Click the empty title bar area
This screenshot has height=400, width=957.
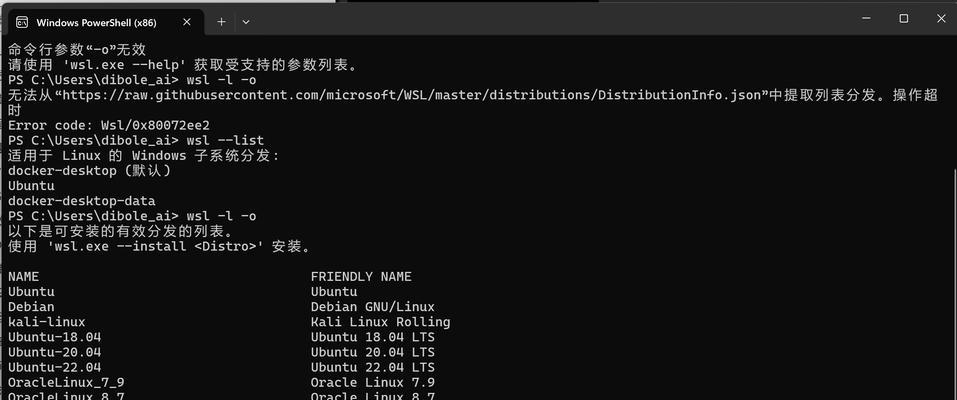[549, 20]
